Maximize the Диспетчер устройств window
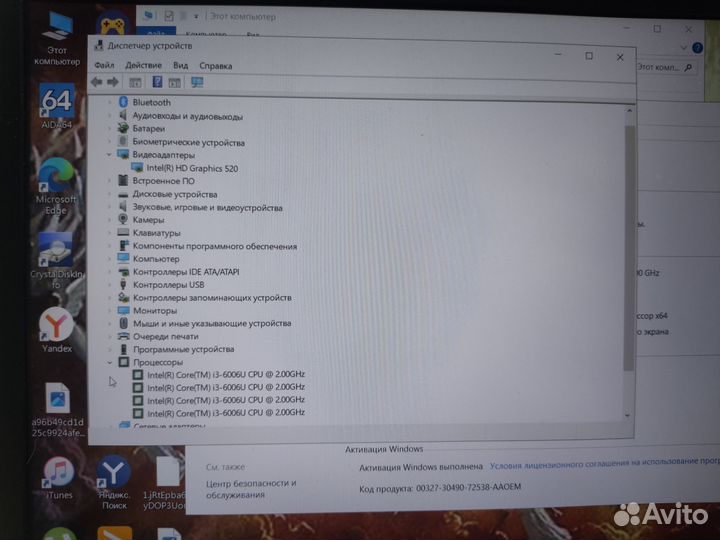This screenshot has width=720, height=540. pyautogui.click(x=589, y=56)
